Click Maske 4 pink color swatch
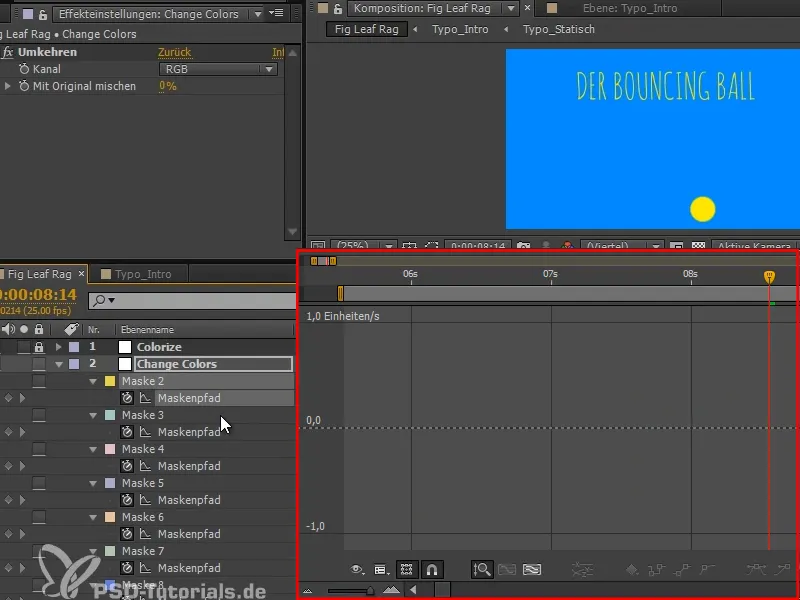 pos(110,449)
